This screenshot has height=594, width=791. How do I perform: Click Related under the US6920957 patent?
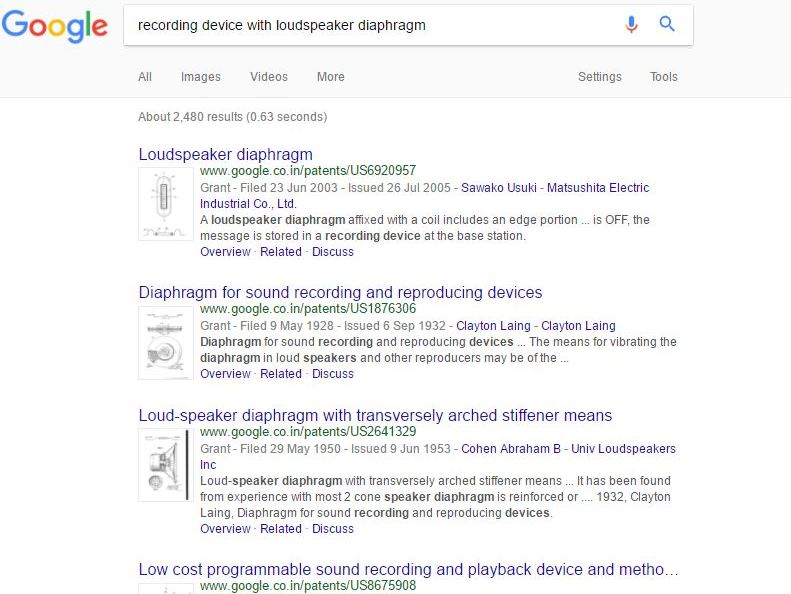280,252
